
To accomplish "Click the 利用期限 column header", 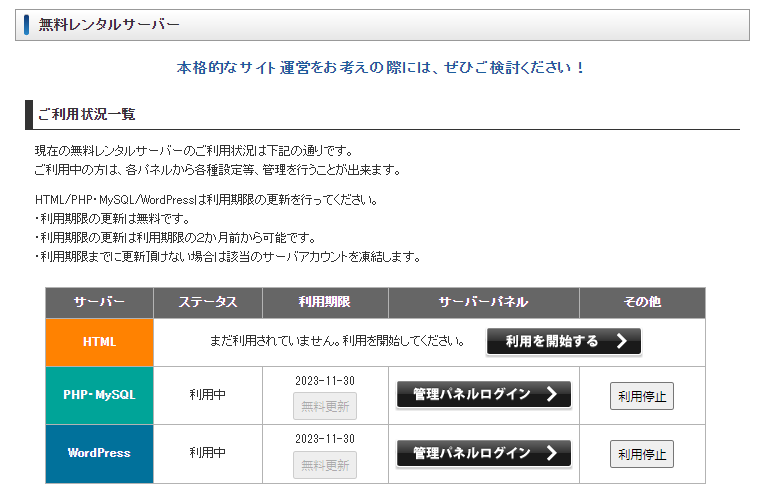I will click(x=325, y=302).
